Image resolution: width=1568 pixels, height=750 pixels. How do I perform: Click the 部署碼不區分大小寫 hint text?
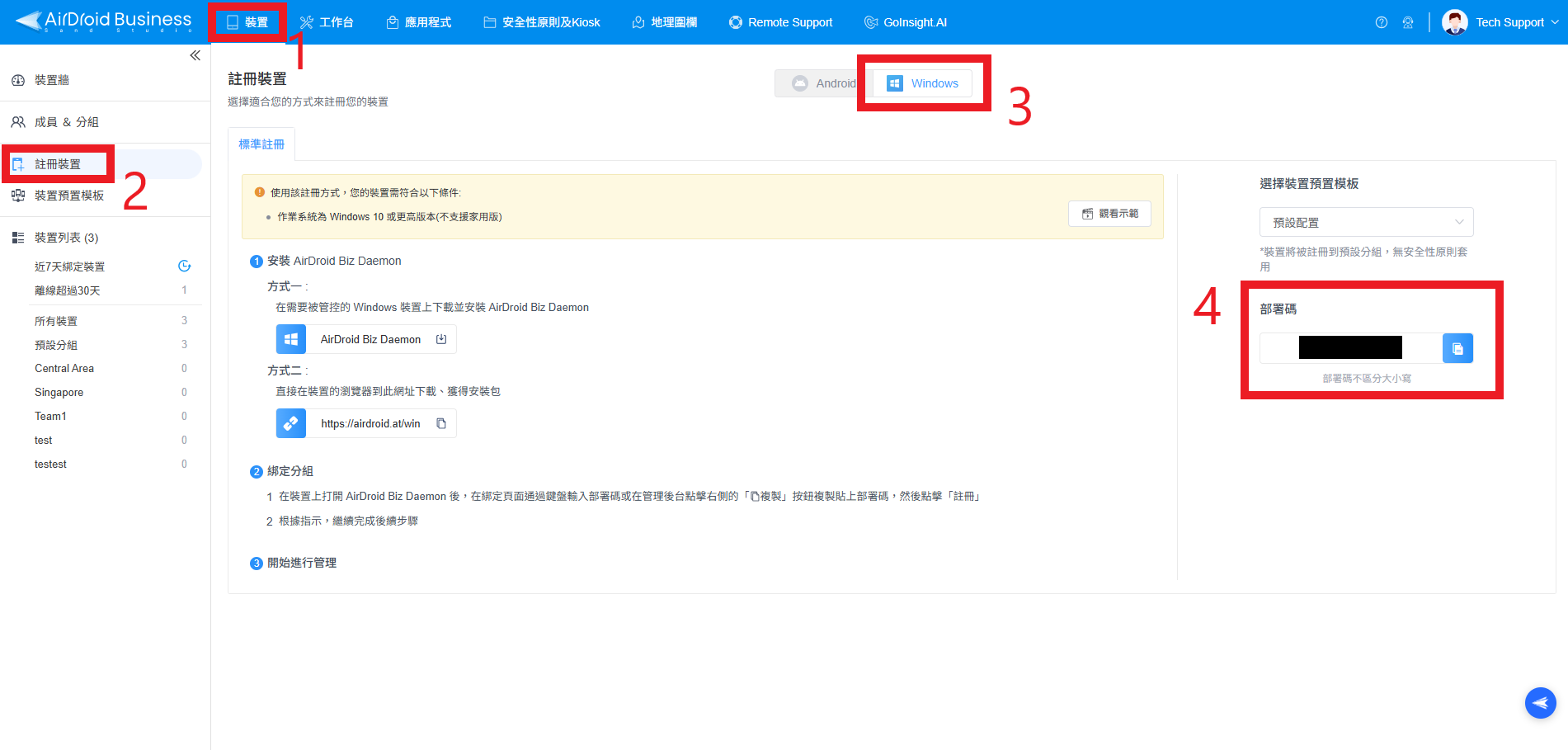(x=1367, y=378)
